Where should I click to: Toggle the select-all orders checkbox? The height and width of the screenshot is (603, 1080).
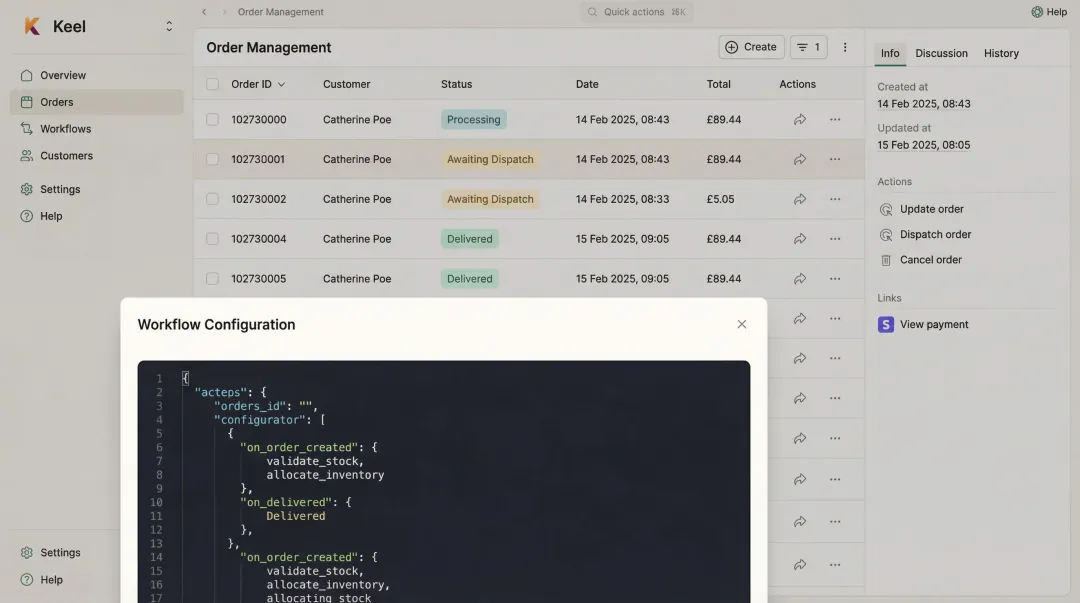(x=212, y=84)
